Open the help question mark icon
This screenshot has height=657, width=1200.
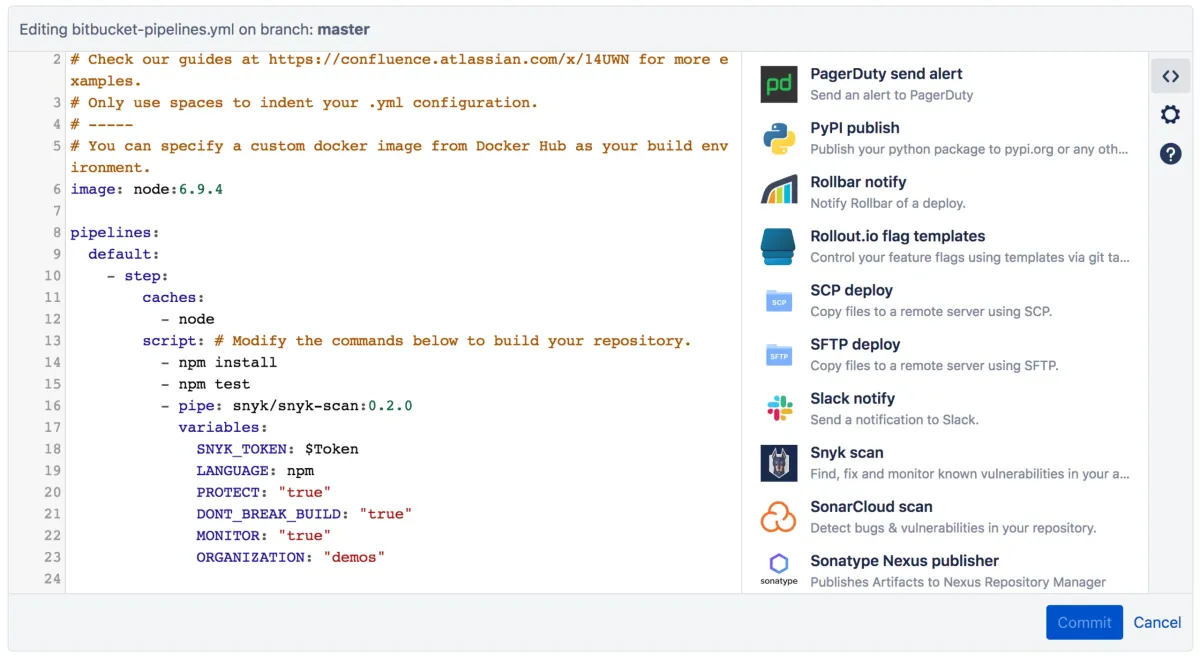click(1170, 154)
